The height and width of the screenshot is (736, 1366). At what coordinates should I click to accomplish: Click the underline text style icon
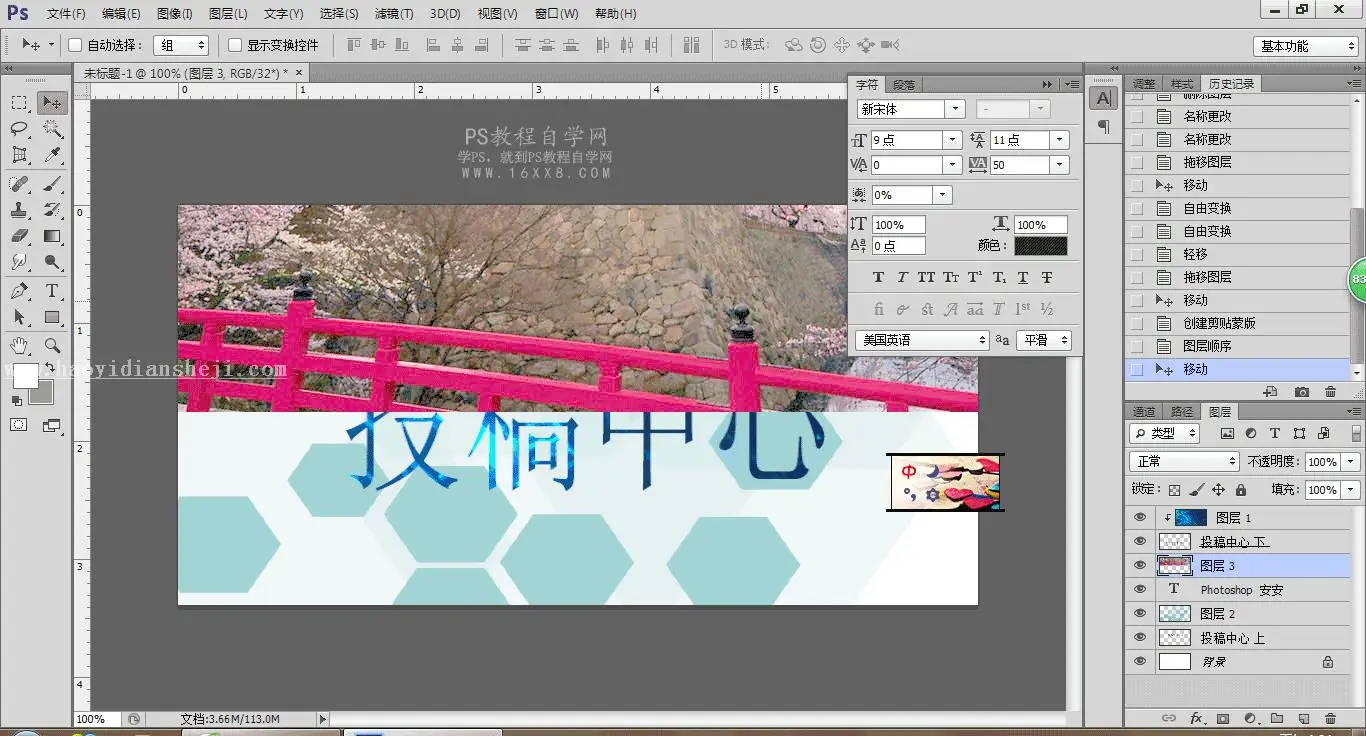(x=1023, y=277)
